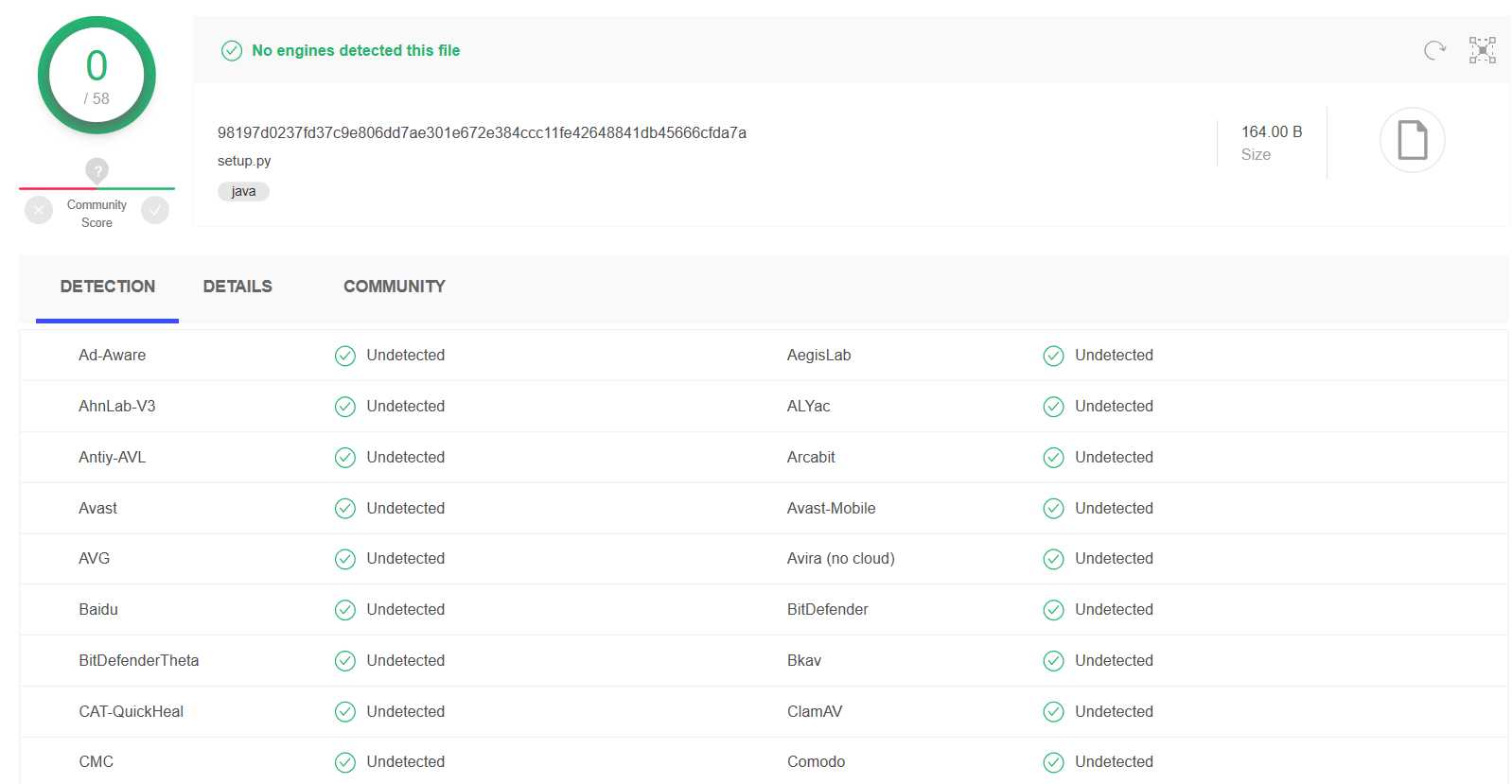Click the Comodo undetected check icon
1512x784 pixels.
point(1053,762)
